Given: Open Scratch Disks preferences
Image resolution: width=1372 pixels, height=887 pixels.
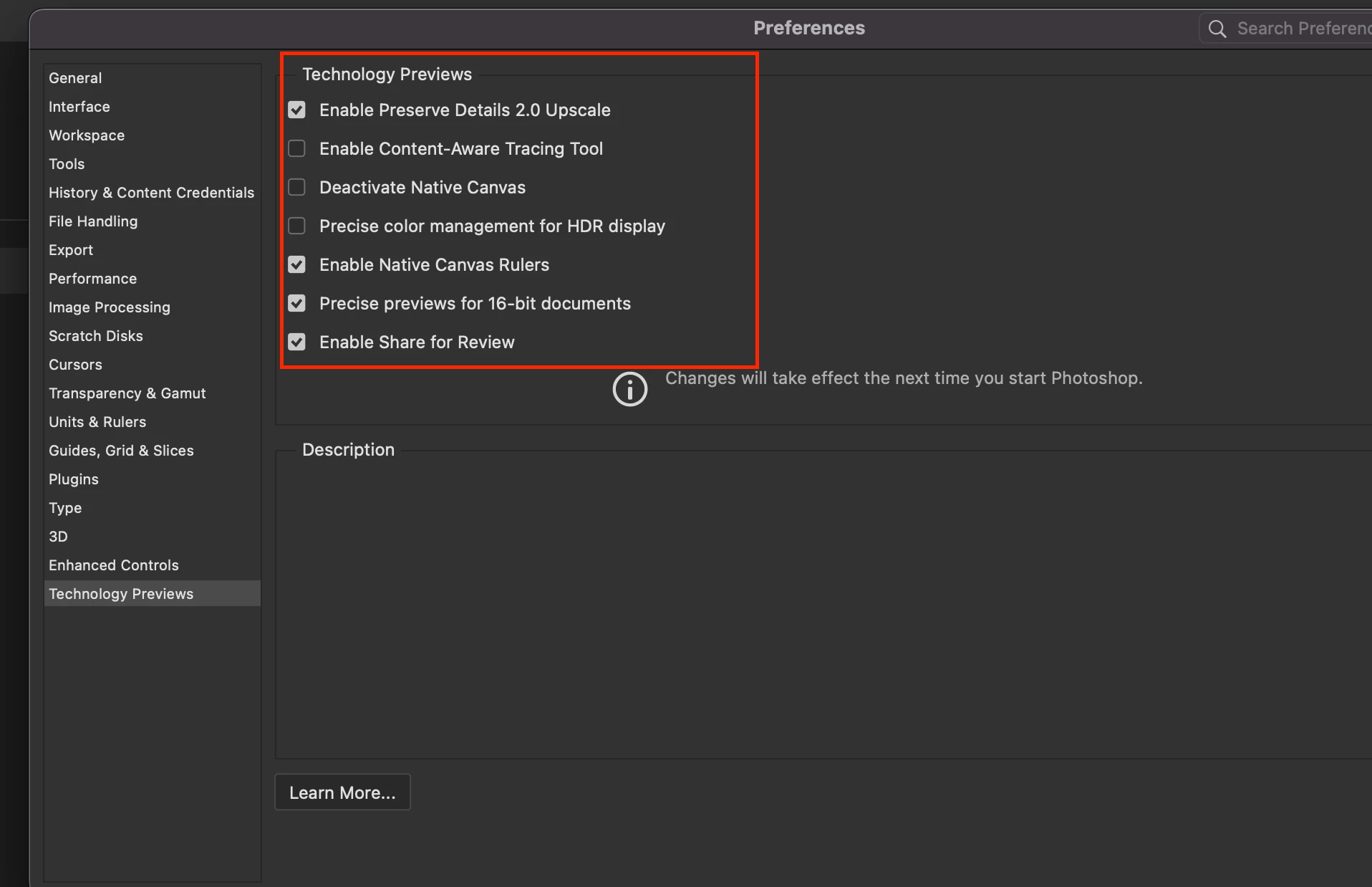Looking at the screenshot, I should coord(152,335).
